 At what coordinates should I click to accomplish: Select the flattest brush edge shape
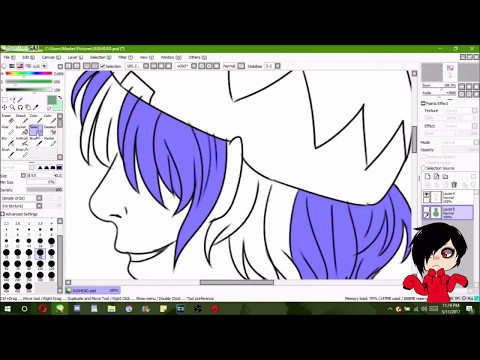59,167
